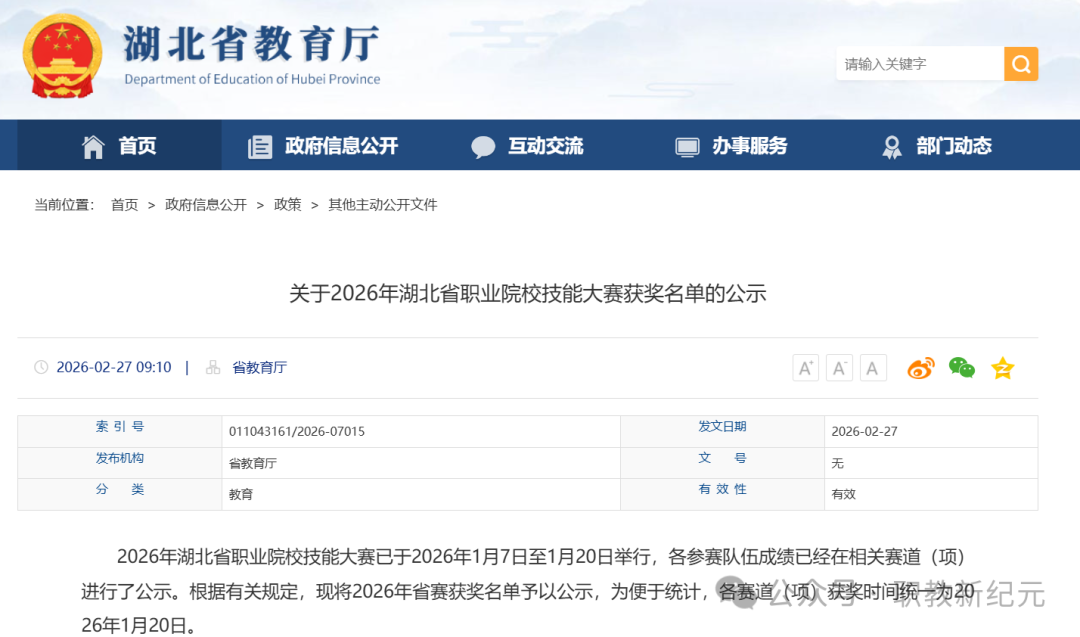Click the 当前位置 breadcrumb label
The height and width of the screenshot is (637, 1080).
click(64, 205)
